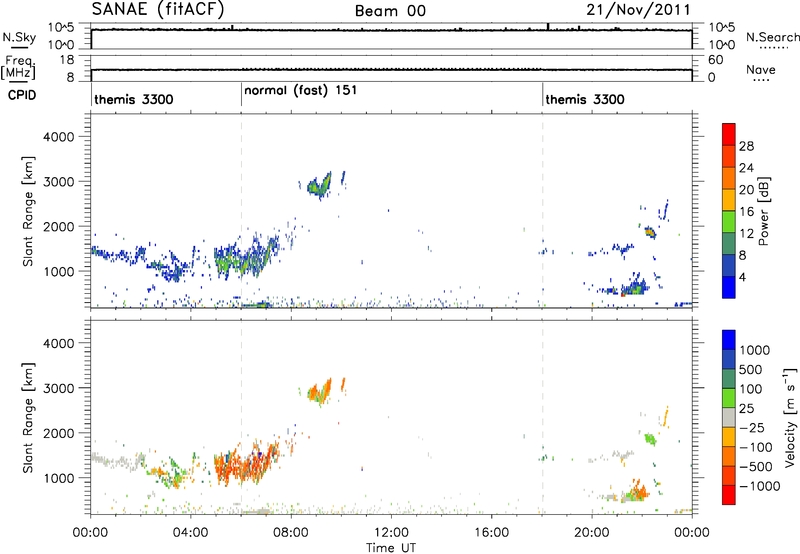Click the Power [dB] colorbar title
This screenshot has height=554, width=800.
[x=764, y=211]
